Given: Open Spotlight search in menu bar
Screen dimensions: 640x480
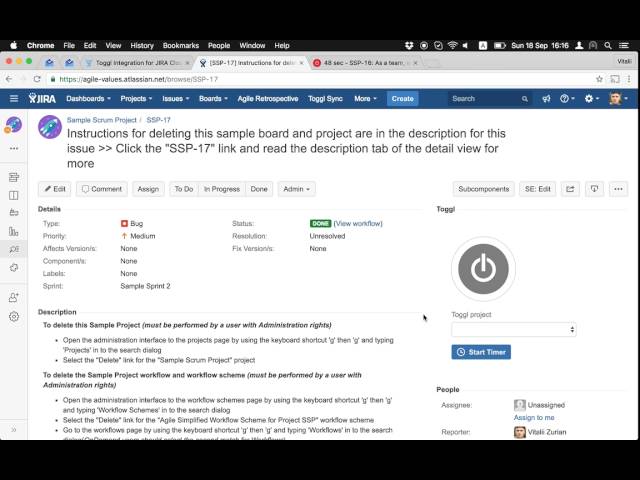Looking at the screenshot, I should (x=608, y=46).
